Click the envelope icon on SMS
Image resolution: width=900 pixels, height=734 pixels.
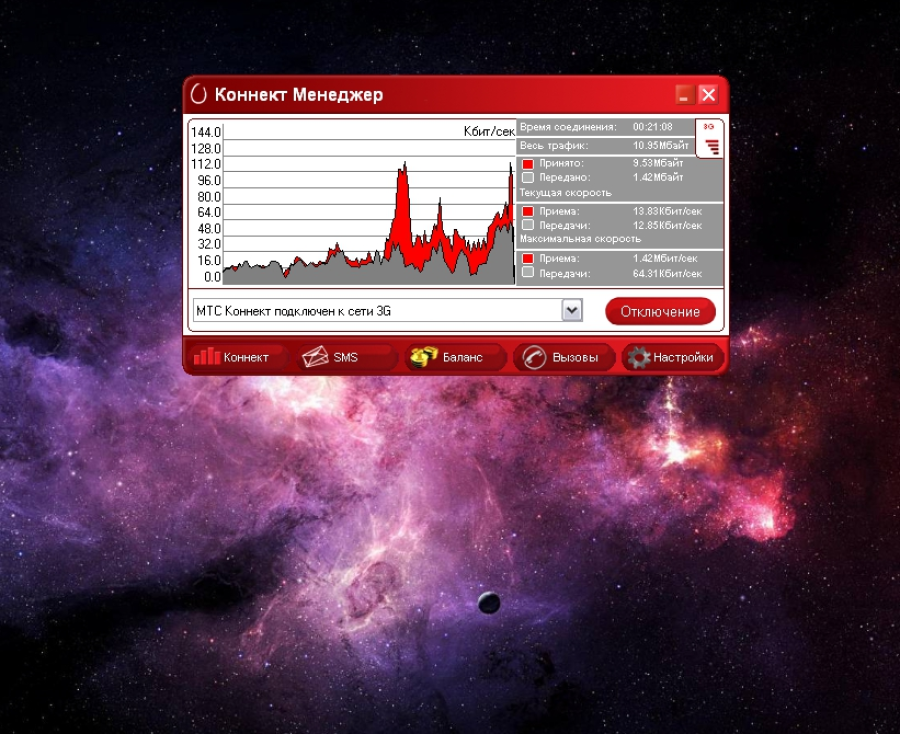[315, 357]
